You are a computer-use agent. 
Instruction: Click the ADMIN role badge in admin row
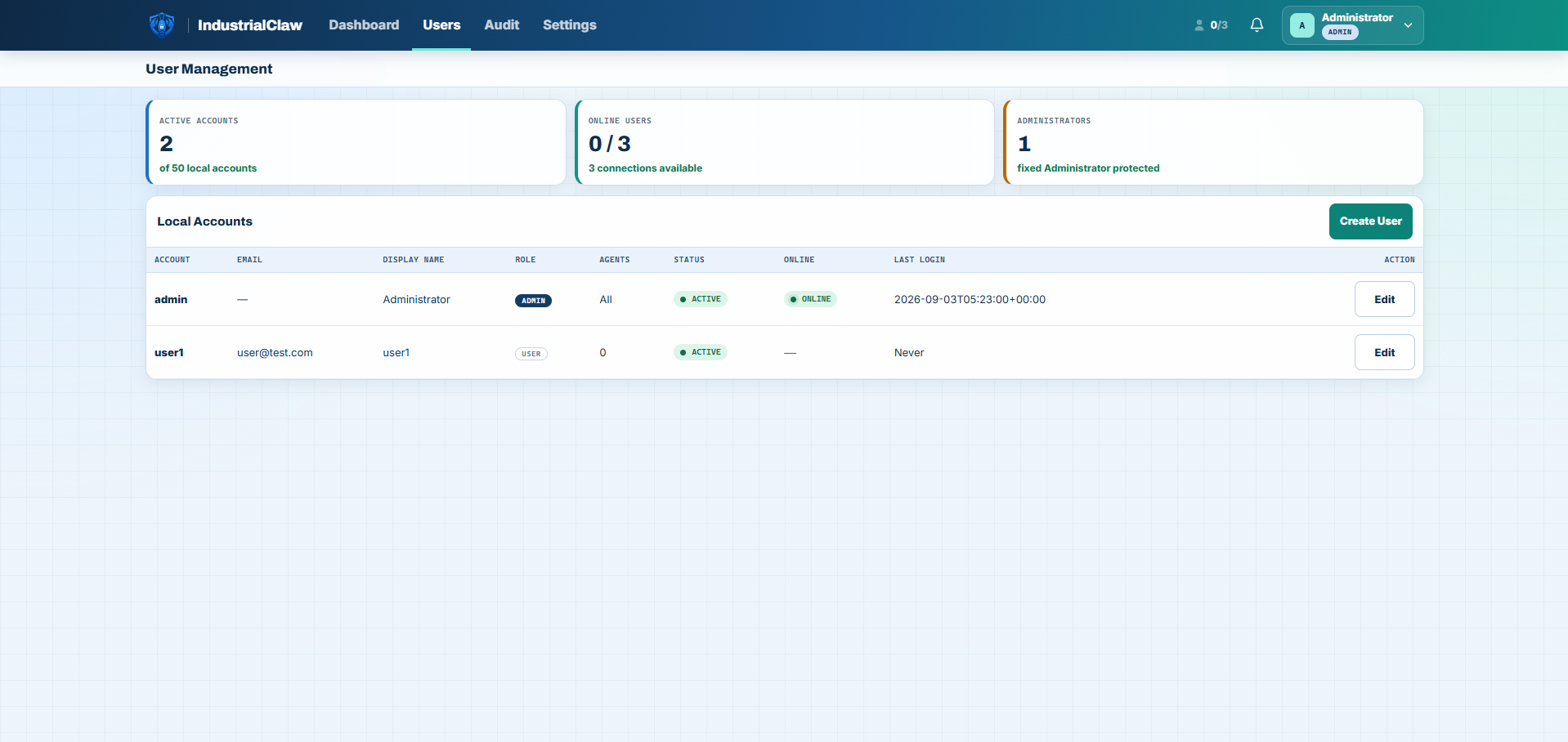pos(533,301)
